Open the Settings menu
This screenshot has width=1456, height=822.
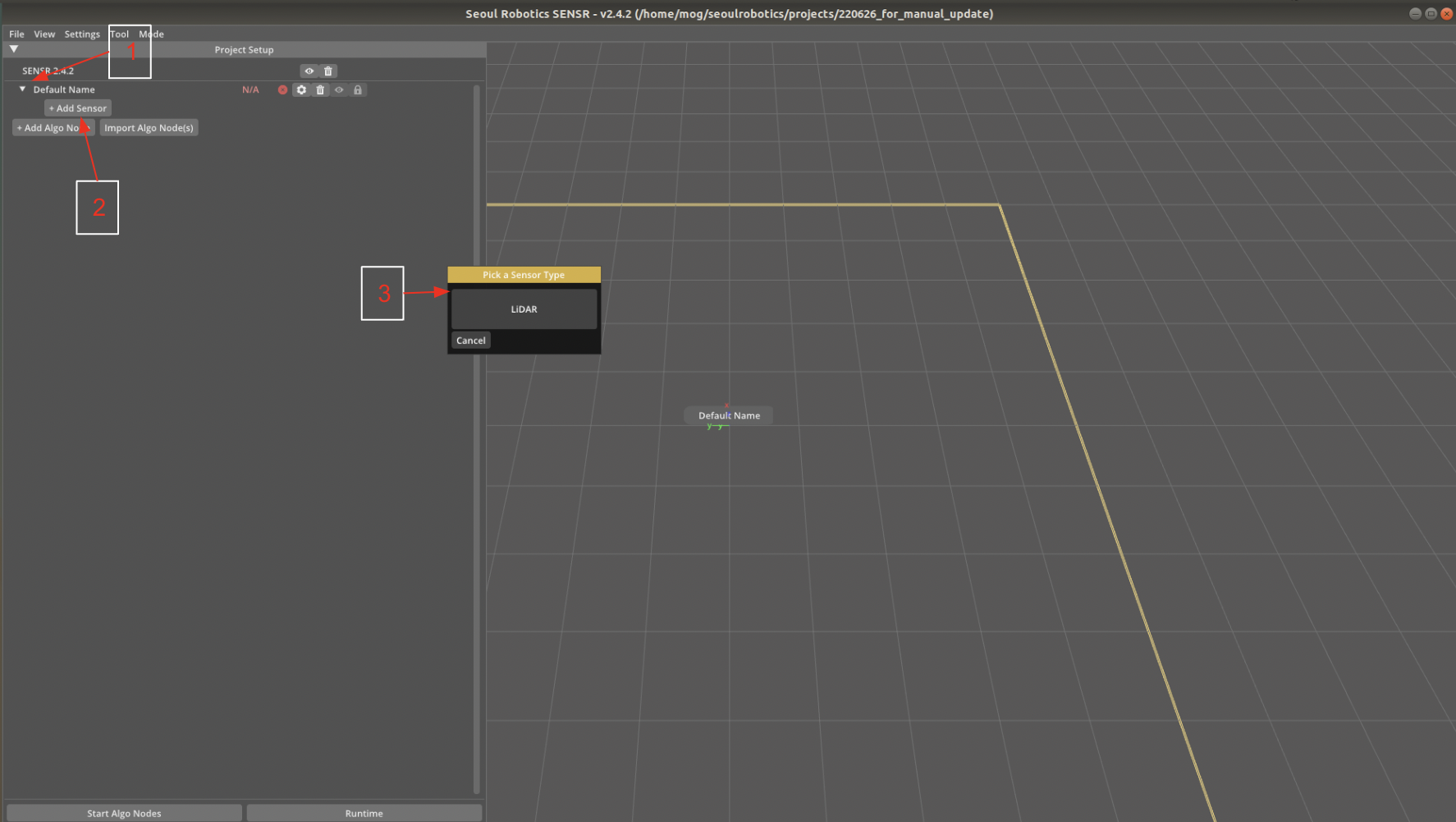pos(82,34)
